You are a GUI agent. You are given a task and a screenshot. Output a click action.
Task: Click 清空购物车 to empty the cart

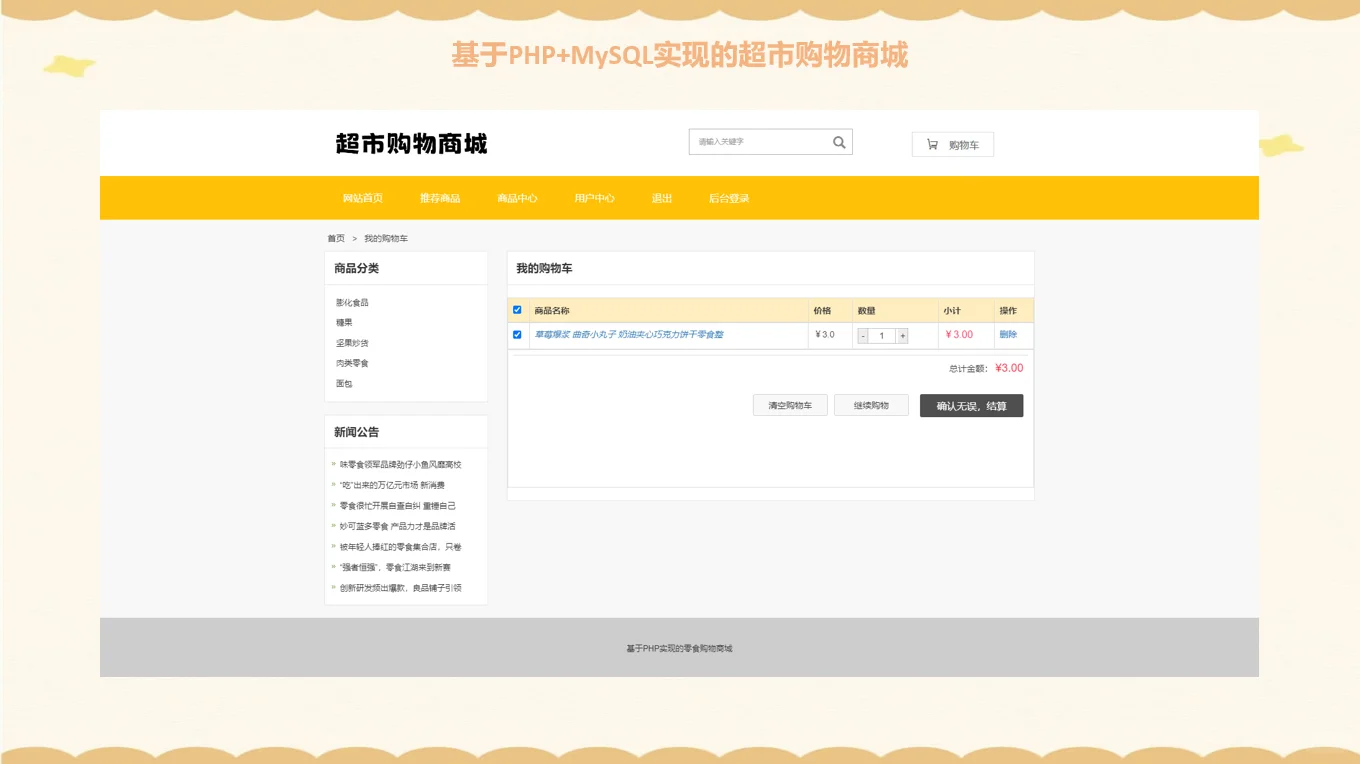click(x=789, y=405)
